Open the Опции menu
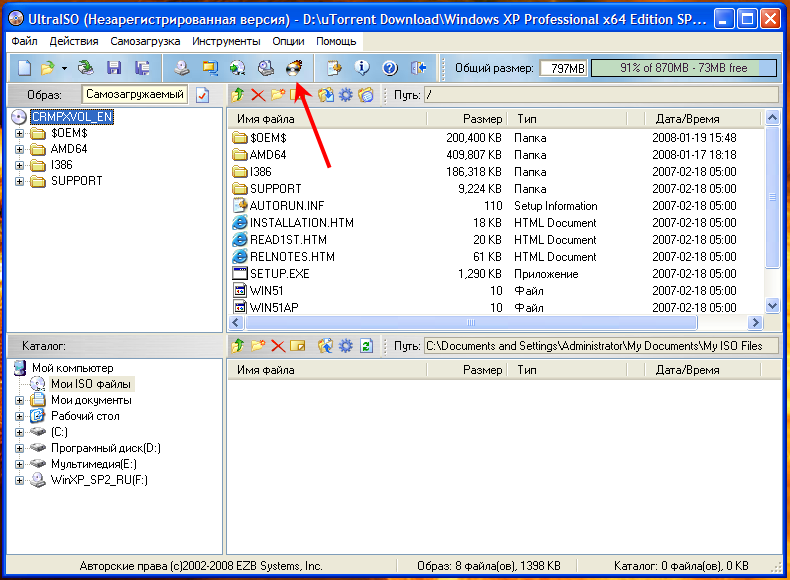 [x=288, y=41]
